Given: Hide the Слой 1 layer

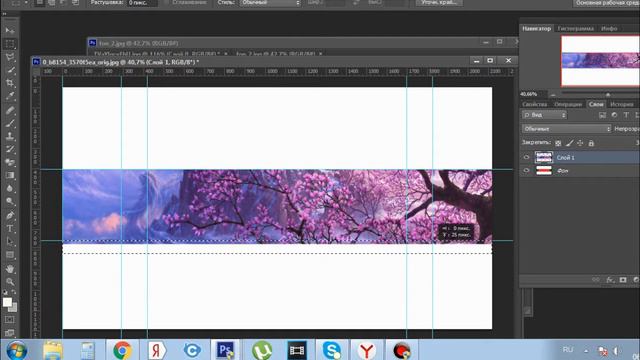Looking at the screenshot, I should click(x=526, y=158).
